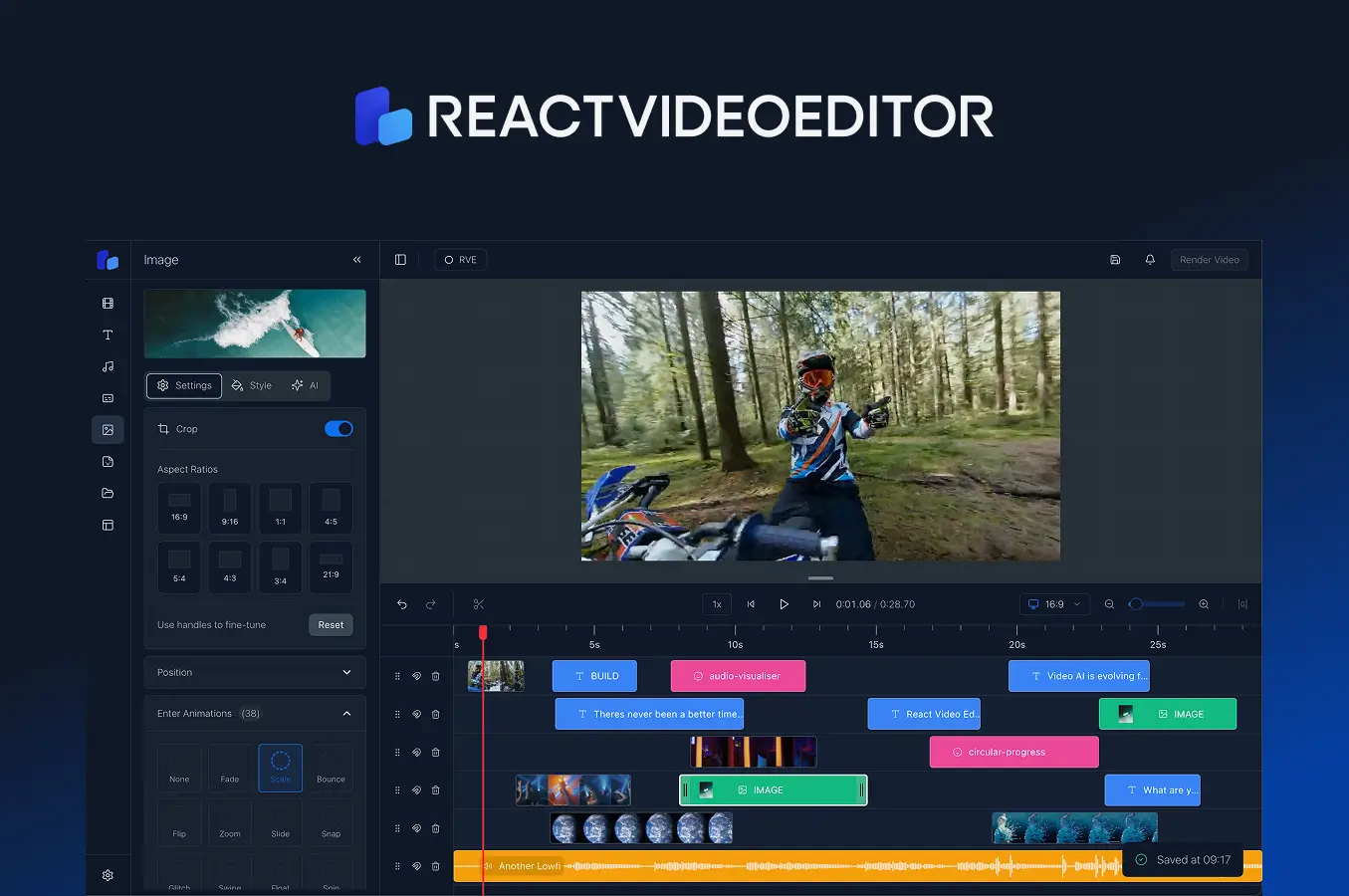Zoom out the timeline
This screenshot has width=1349, height=896.
click(x=1109, y=604)
